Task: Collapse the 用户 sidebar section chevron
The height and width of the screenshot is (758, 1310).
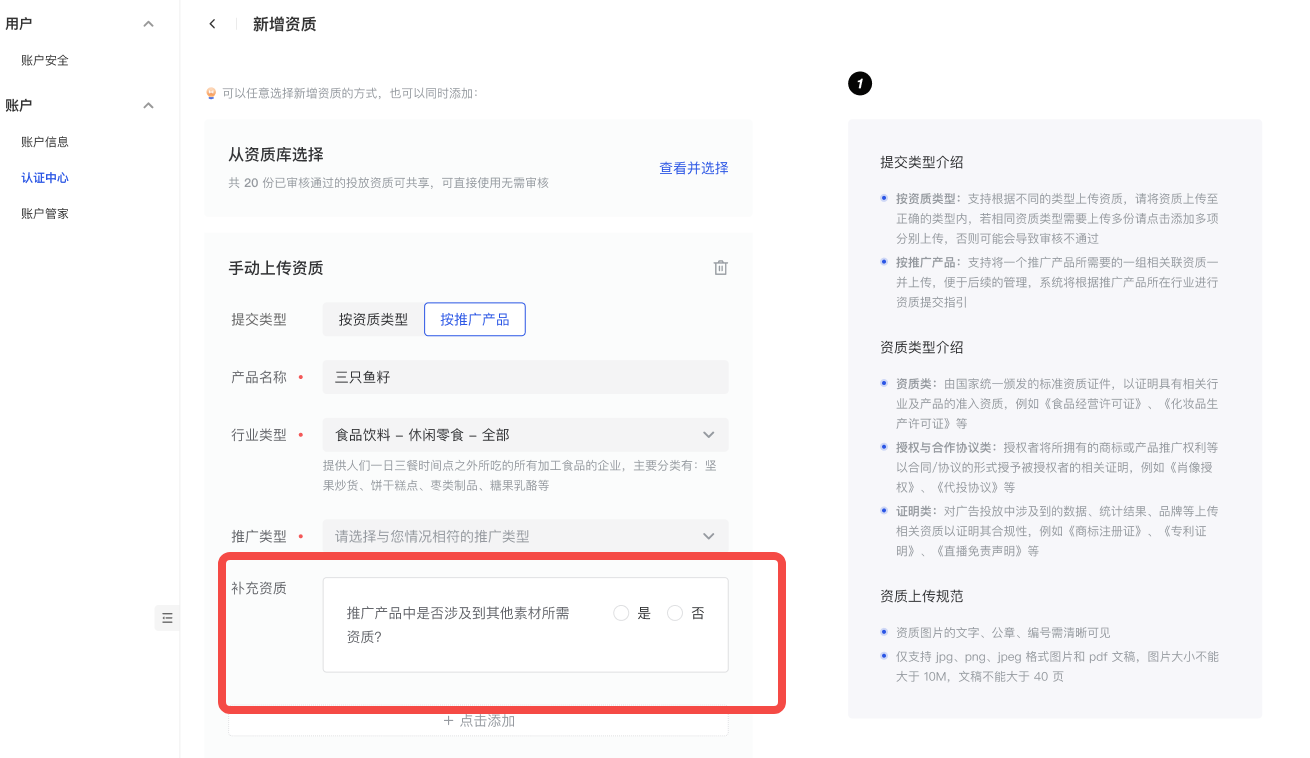Action: pyautogui.click(x=148, y=24)
